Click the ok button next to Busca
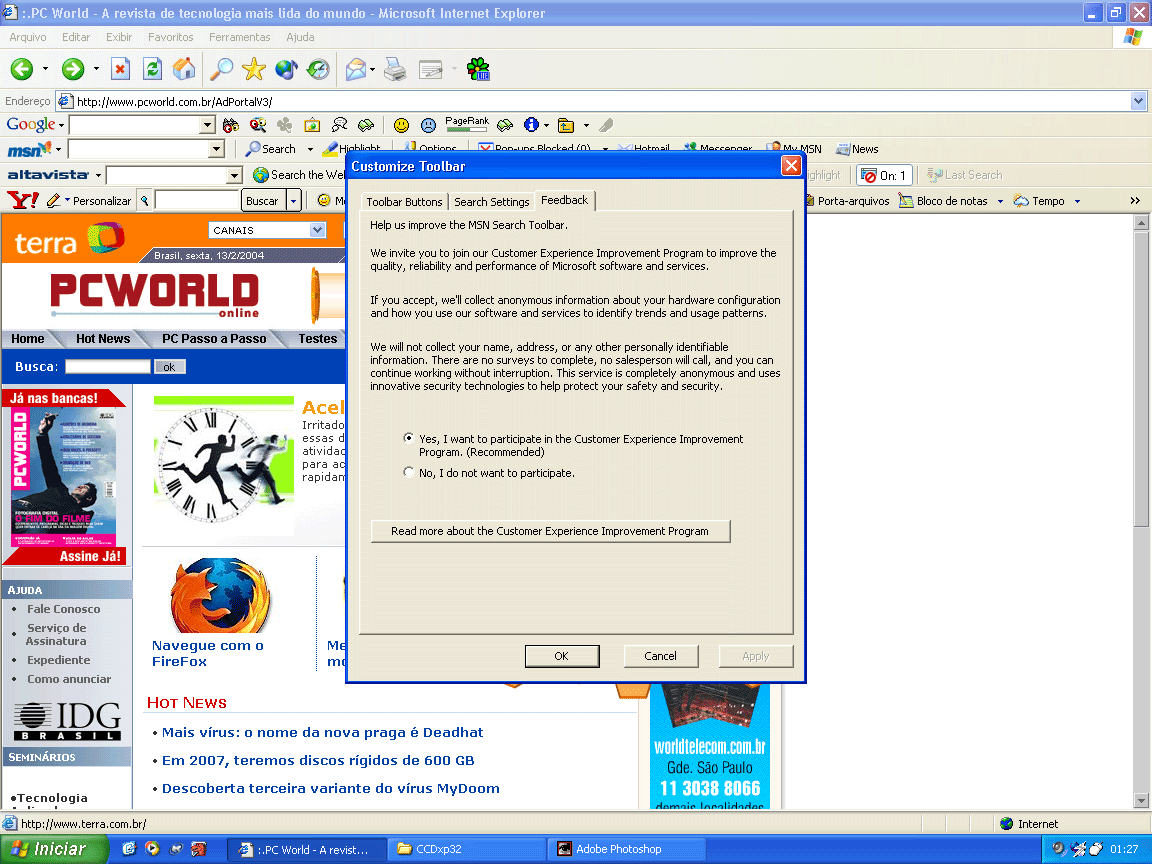 tap(170, 367)
